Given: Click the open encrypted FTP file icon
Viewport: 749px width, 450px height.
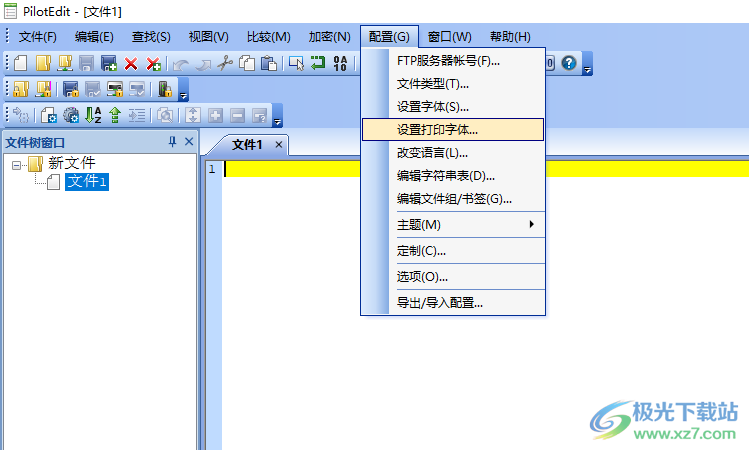Looking at the screenshot, I should click(x=43, y=89).
